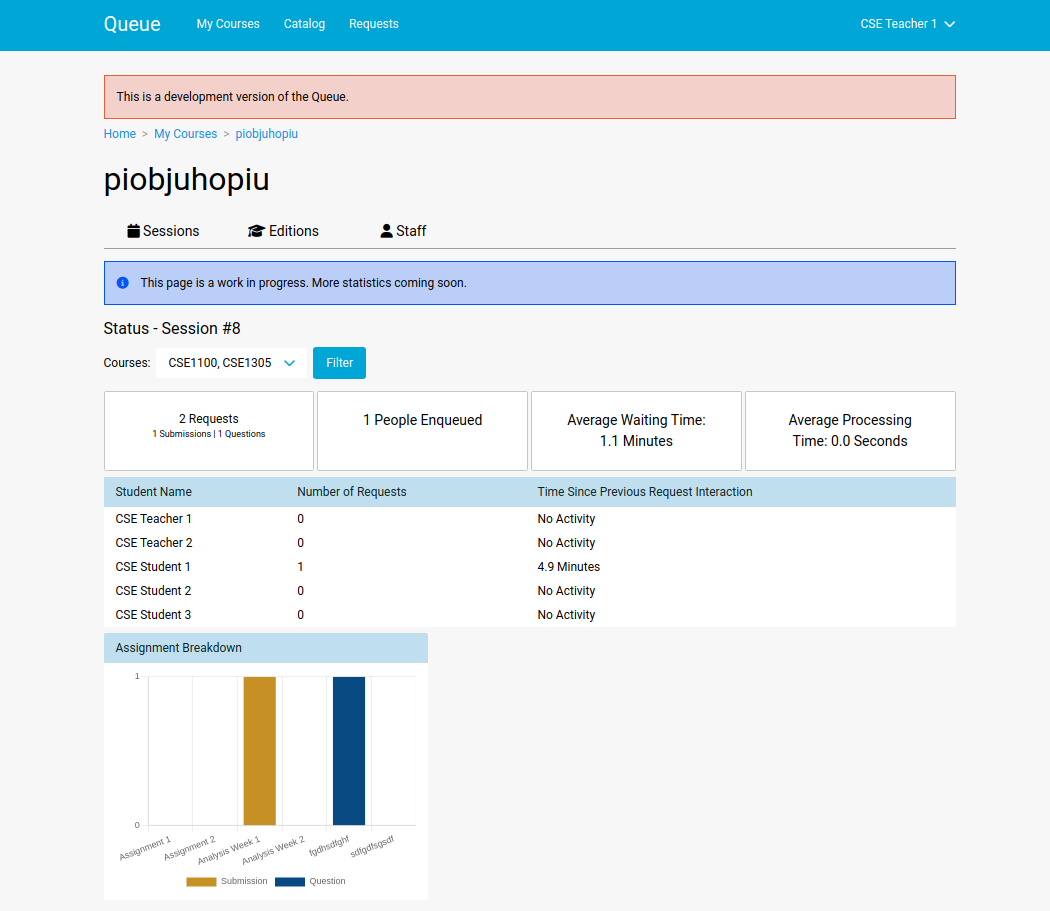
Task: Click the development version warning banner
Action: click(x=530, y=97)
